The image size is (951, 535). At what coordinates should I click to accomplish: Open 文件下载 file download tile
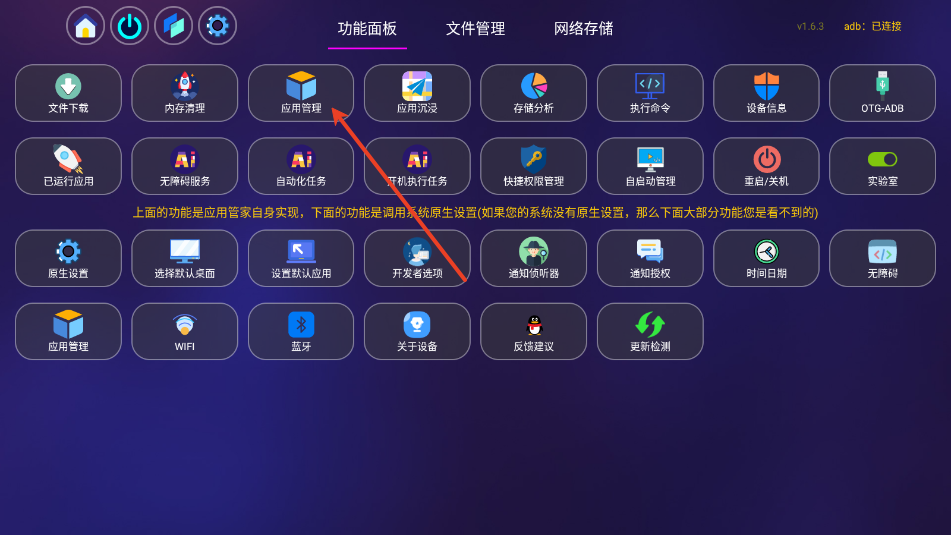coord(69,93)
